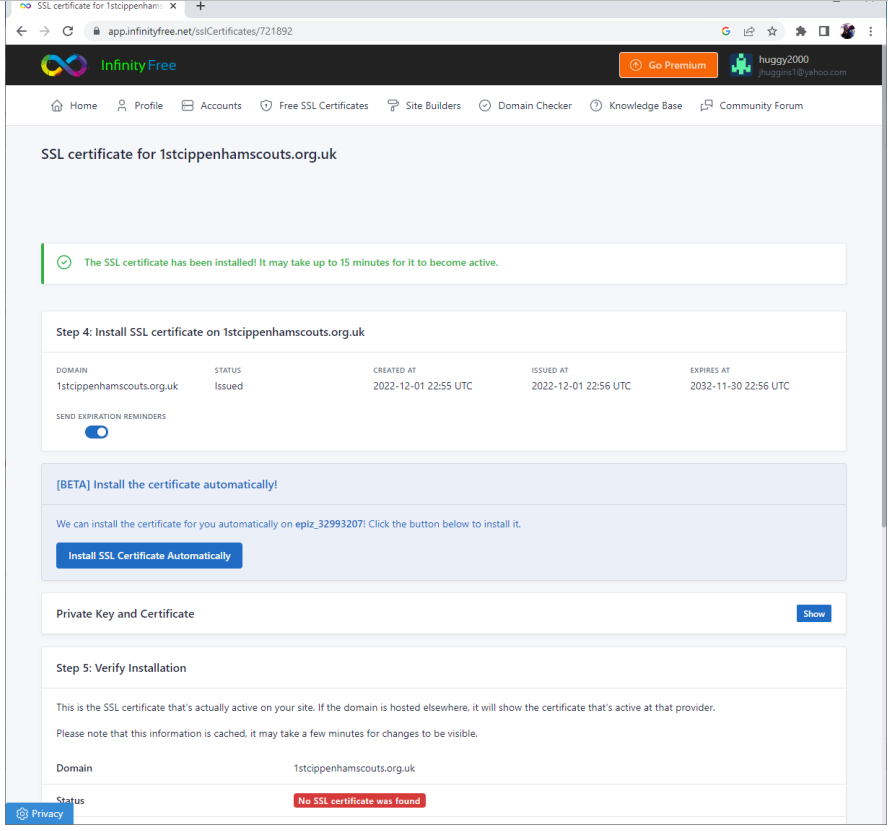Open the Knowledge Base page
888x831 pixels.
[636, 106]
